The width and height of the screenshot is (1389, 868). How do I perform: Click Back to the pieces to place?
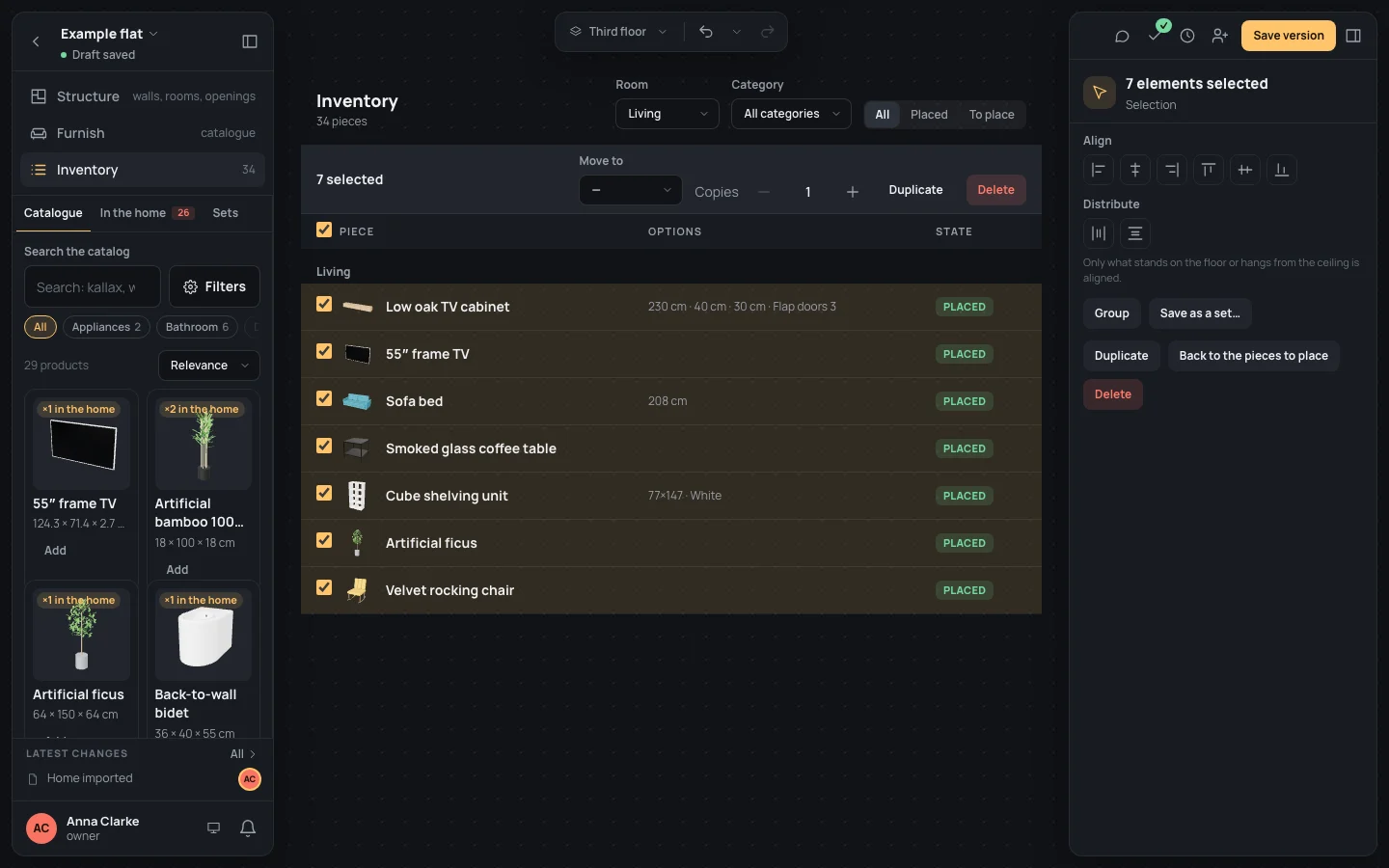[1254, 356]
